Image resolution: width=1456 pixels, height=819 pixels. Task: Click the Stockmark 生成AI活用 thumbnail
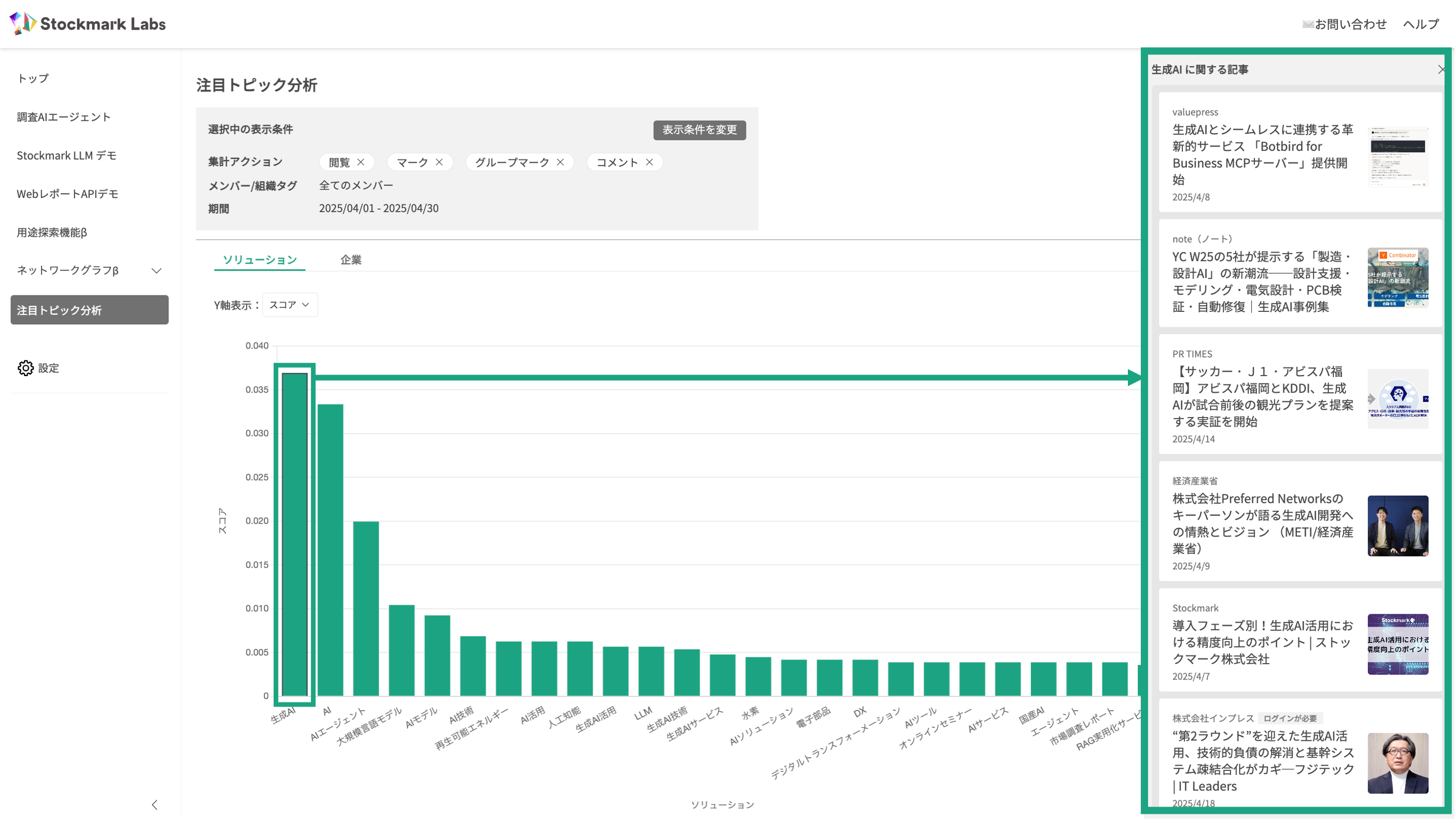tap(1398, 644)
